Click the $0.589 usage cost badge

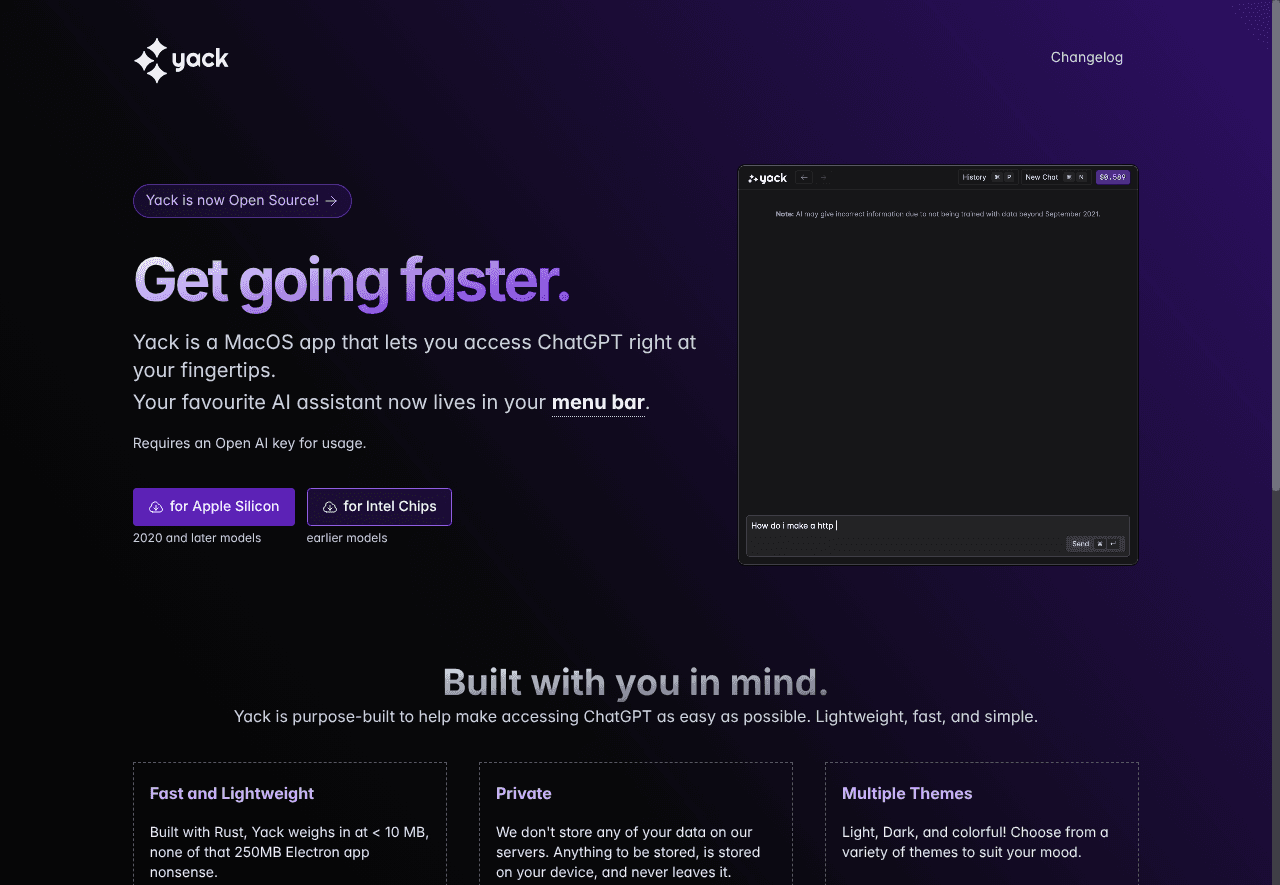[1112, 177]
